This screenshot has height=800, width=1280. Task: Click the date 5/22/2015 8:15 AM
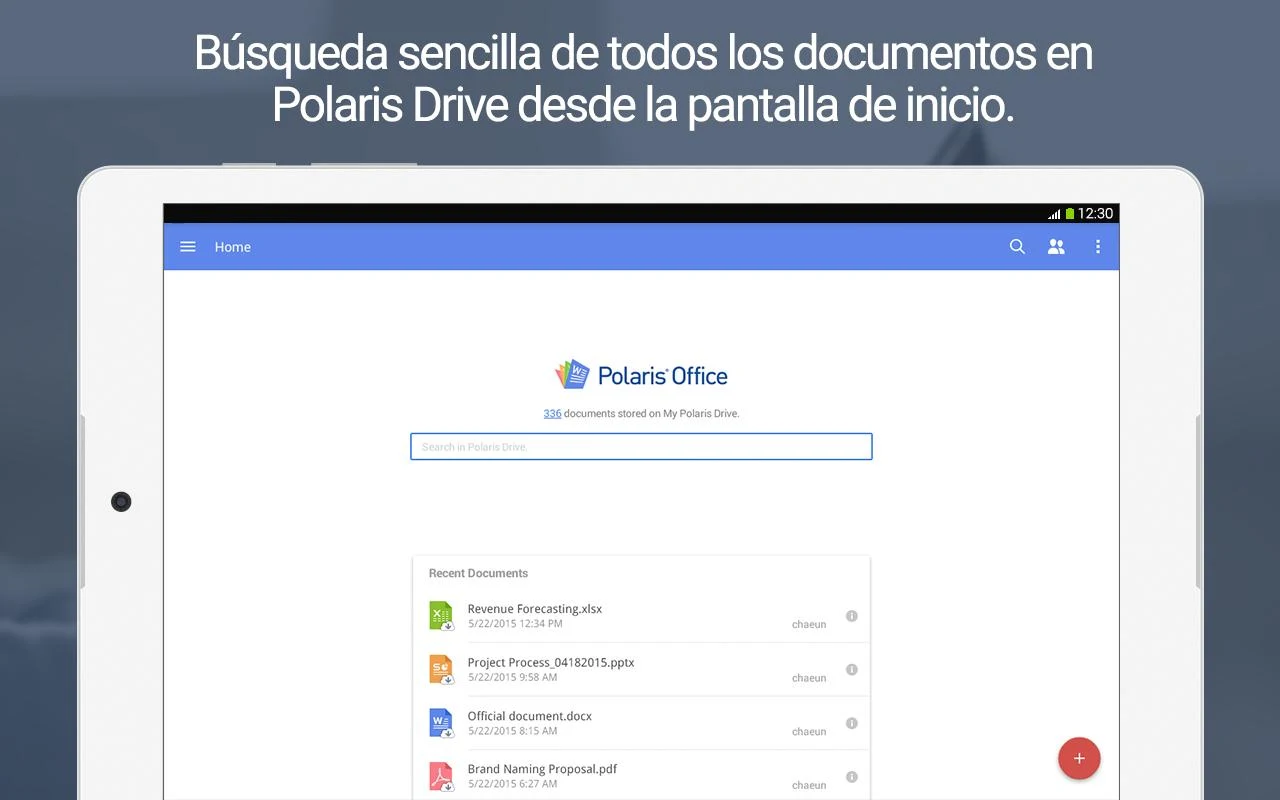(x=512, y=731)
